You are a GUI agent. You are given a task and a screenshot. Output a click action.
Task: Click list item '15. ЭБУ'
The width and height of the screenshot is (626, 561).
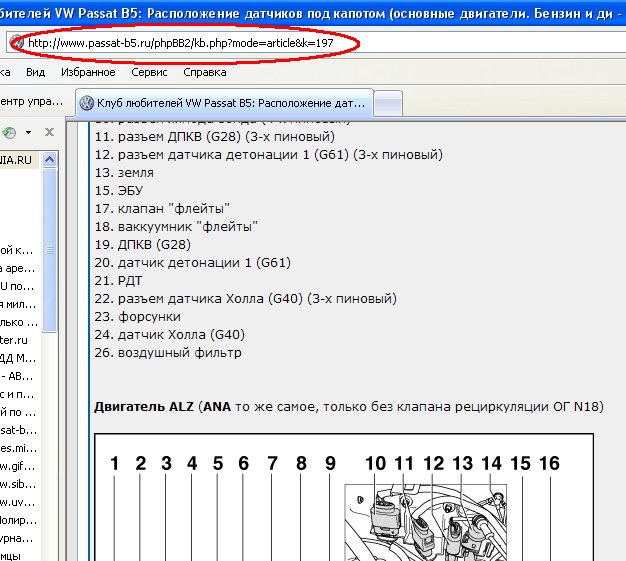pyautogui.click(x=119, y=190)
